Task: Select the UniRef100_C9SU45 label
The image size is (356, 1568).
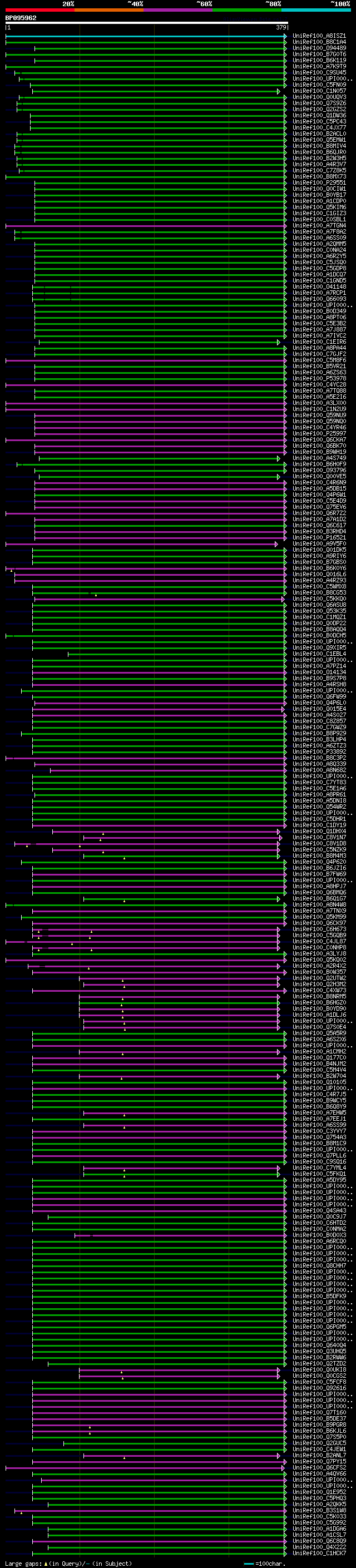Action: pos(319,72)
